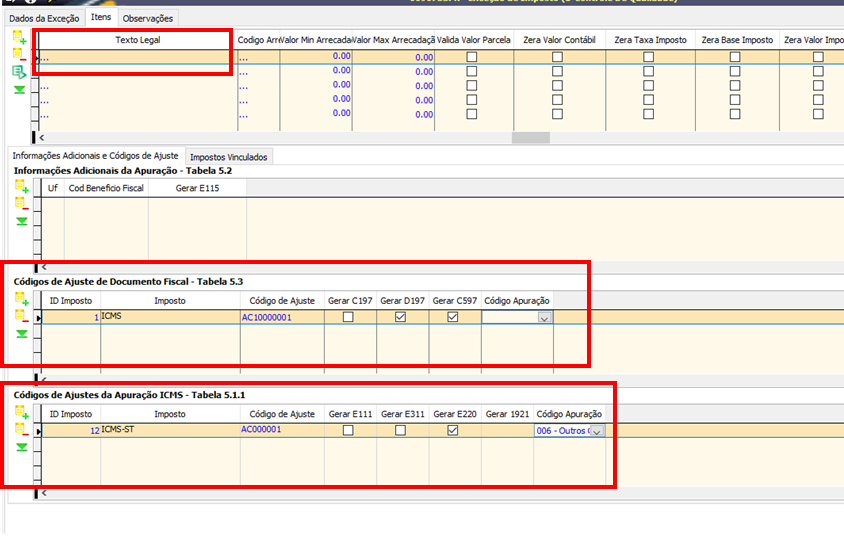Viewport: 844px width, 538px height.
Task: Click green down arrow icon for Tabela 5.1.1
Action: point(21,447)
